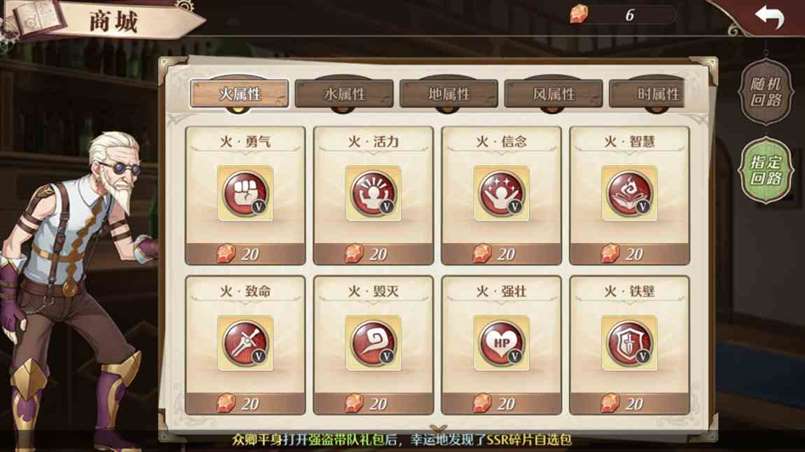Select the 火·信念 sparkle figure icon
This screenshot has width=805, height=452.
(x=502, y=193)
